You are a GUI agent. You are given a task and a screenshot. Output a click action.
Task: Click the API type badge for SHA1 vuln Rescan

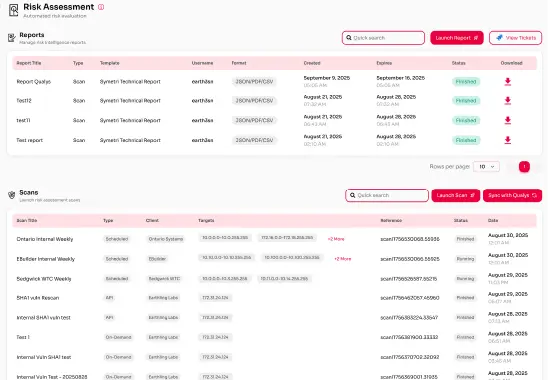(109, 298)
